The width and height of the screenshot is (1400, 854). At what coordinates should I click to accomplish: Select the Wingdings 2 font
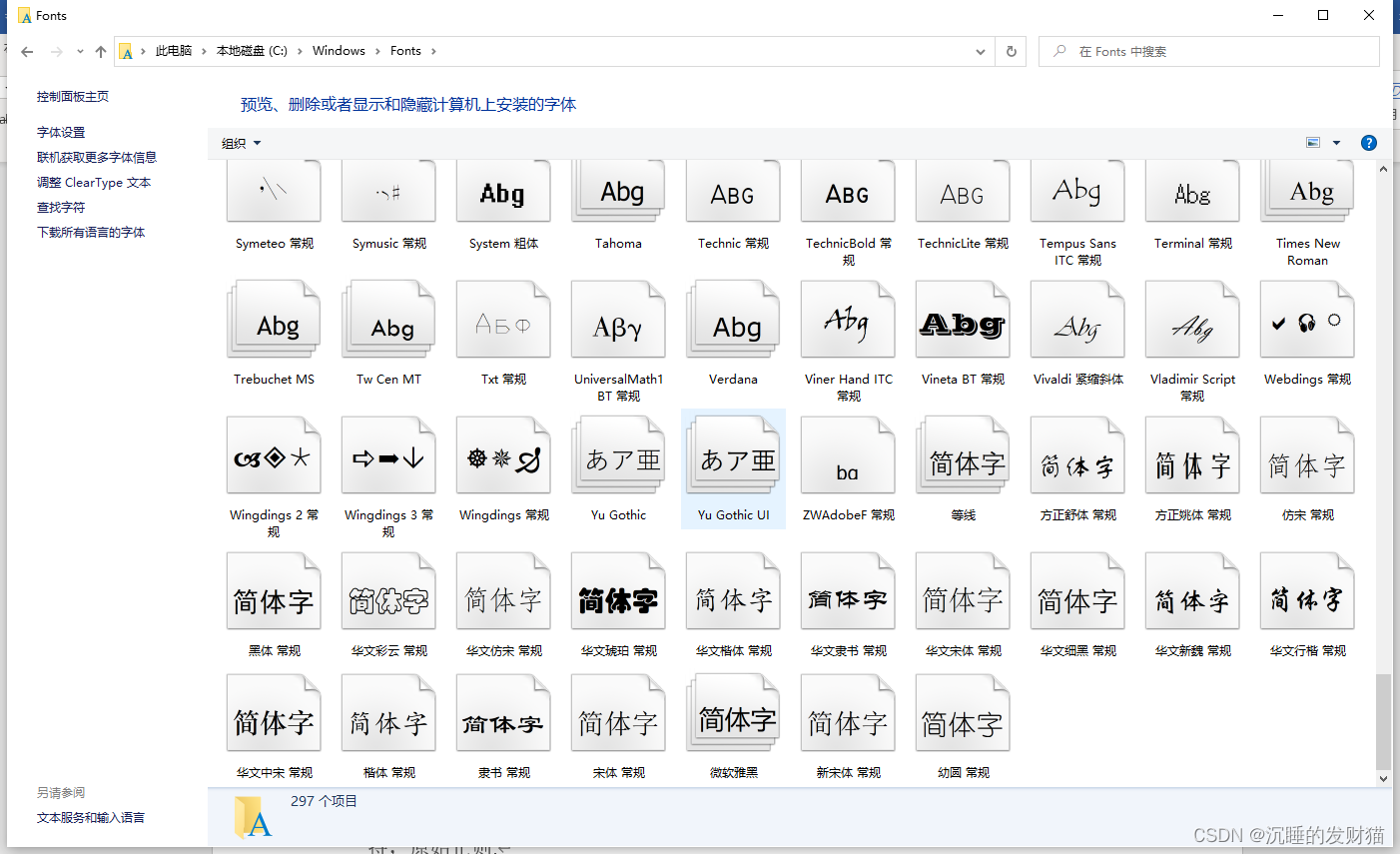coord(274,455)
